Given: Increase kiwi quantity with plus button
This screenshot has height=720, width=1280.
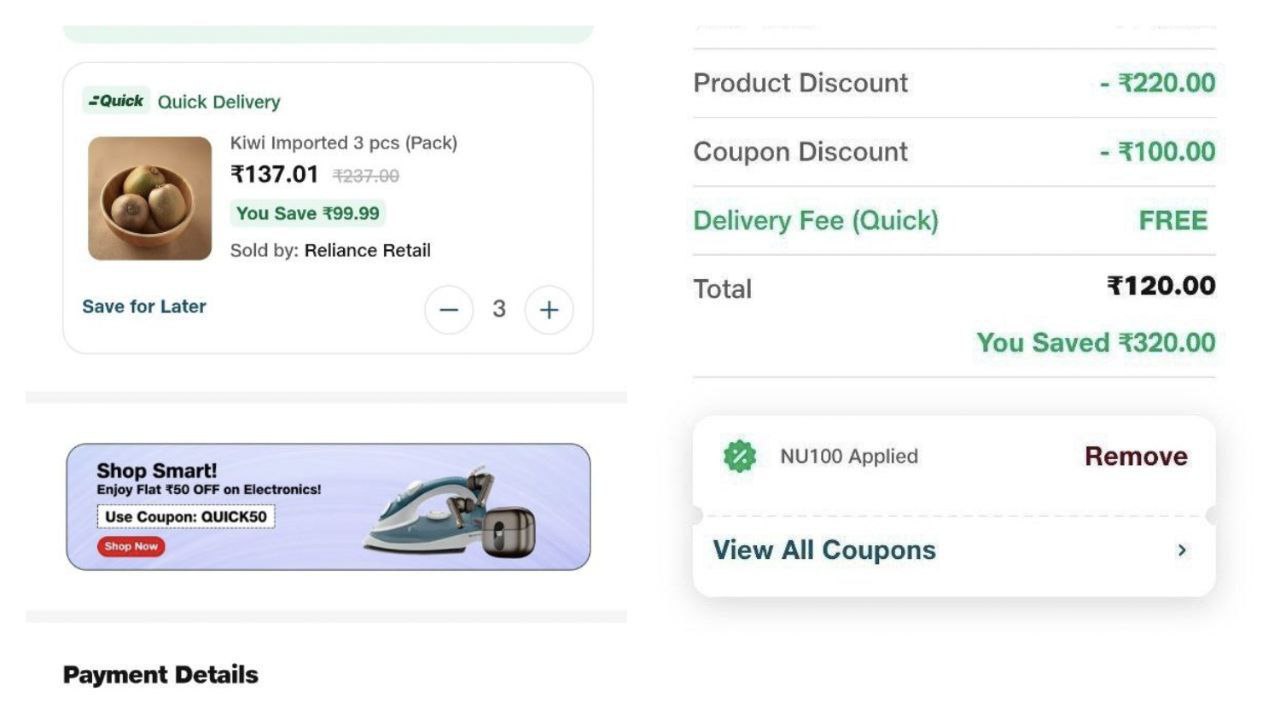Looking at the screenshot, I should pyautogui.click(x=549, y=310).
